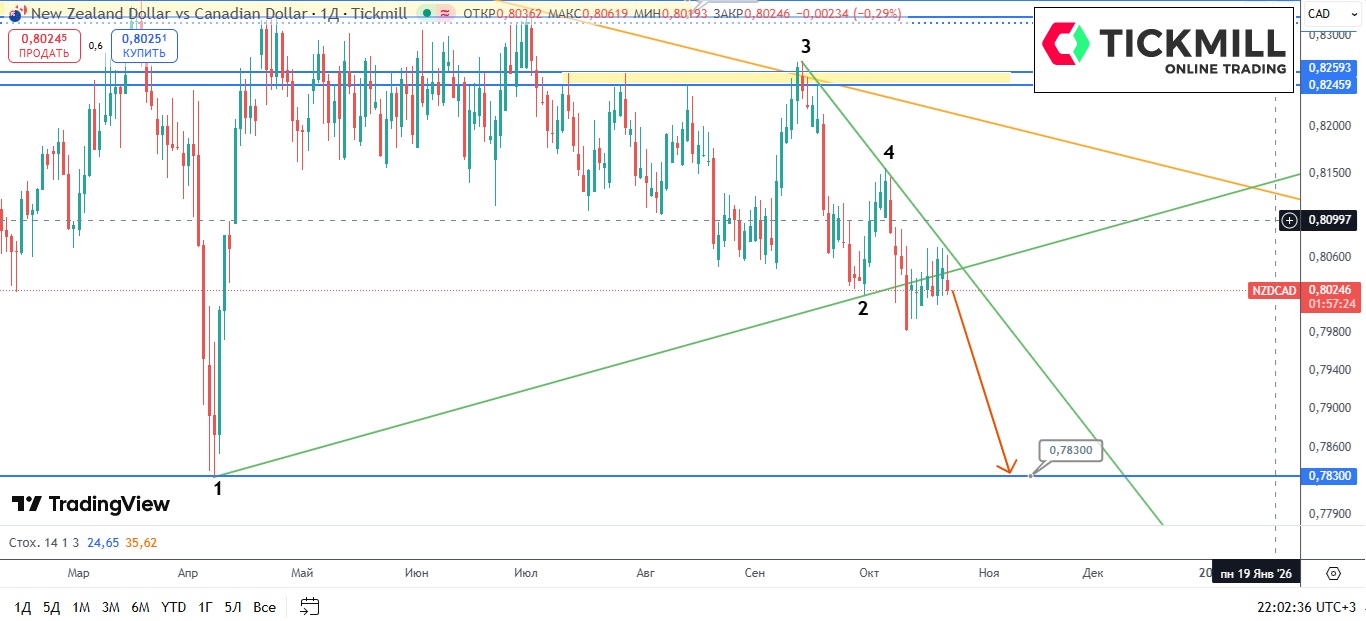Screen dimensions: 1366x621
Task: Open the go-to-date calendar icon
Action: (309, 606)
